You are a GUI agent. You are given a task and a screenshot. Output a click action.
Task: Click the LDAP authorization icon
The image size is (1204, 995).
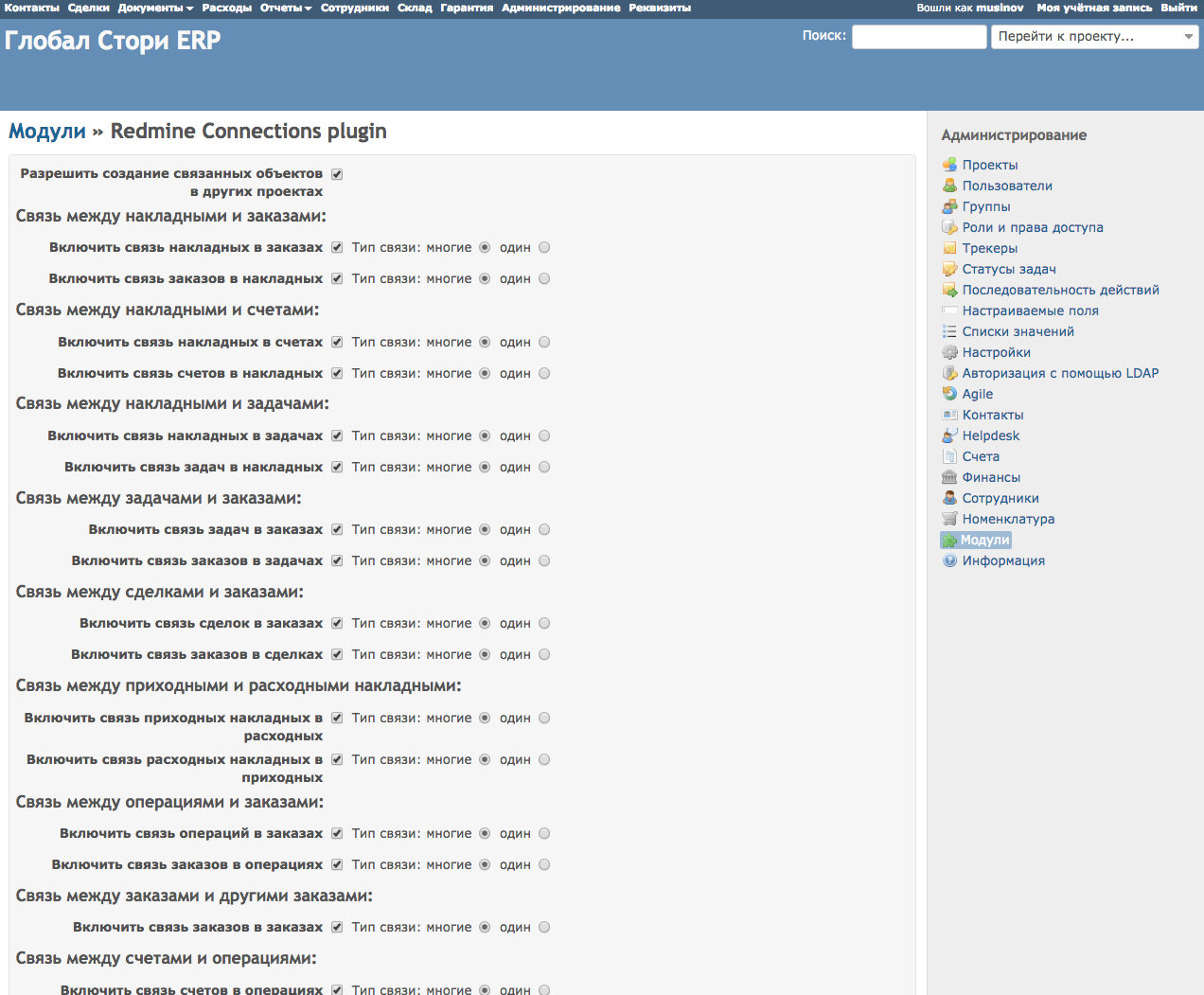click(949, 373)
